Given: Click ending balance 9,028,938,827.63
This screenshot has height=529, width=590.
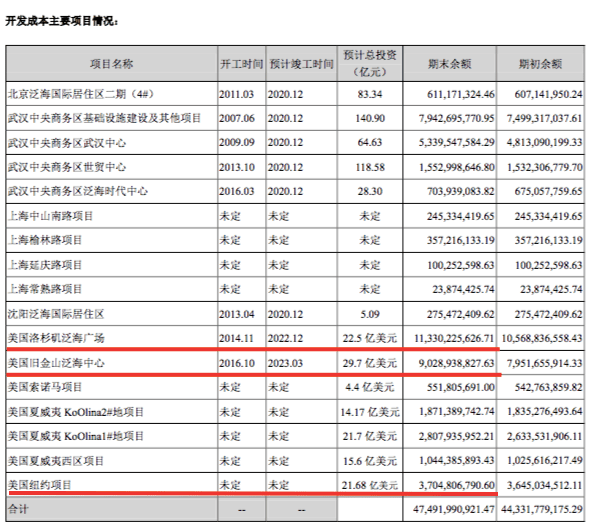Looking at the screenshot, I should click(456, 363).
